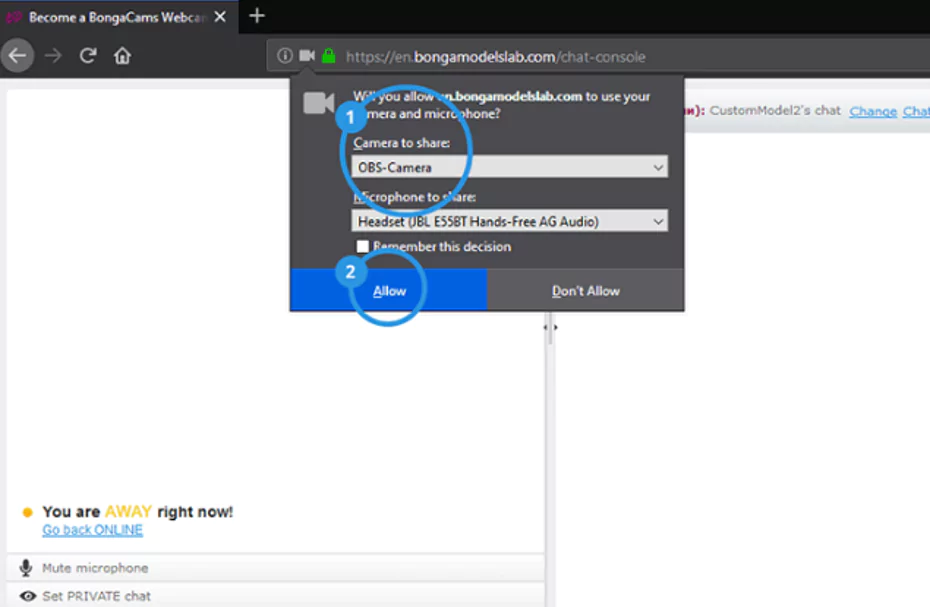Open the Camera to share dropdown

tap(509, 167)
